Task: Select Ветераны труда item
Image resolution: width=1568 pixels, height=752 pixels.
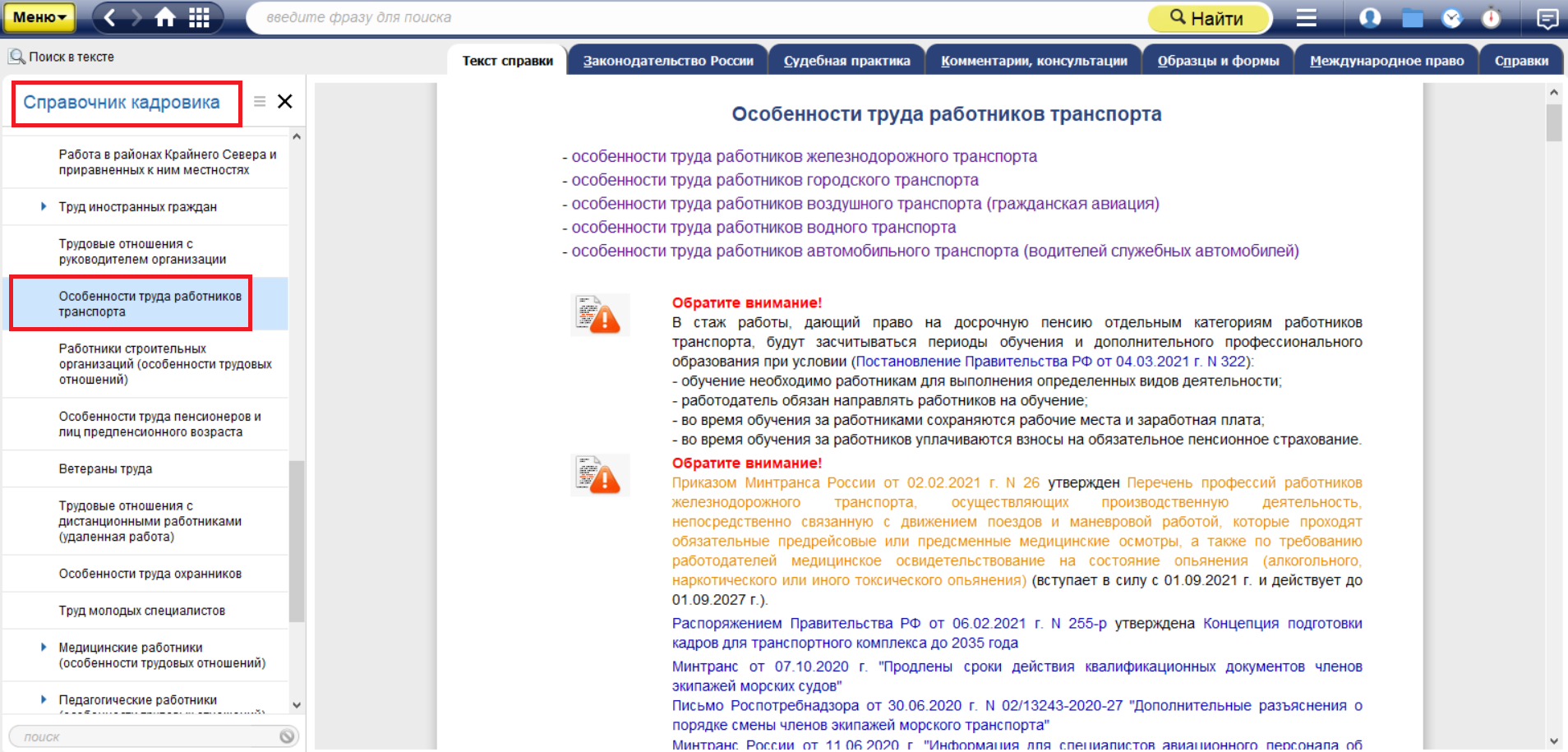Action: click(x=146, y=468)
